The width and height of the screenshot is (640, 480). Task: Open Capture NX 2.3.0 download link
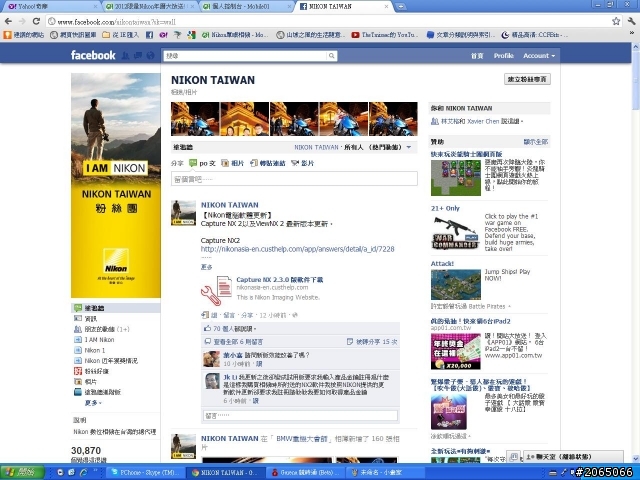pyautogui.click(x=280, y=280)
